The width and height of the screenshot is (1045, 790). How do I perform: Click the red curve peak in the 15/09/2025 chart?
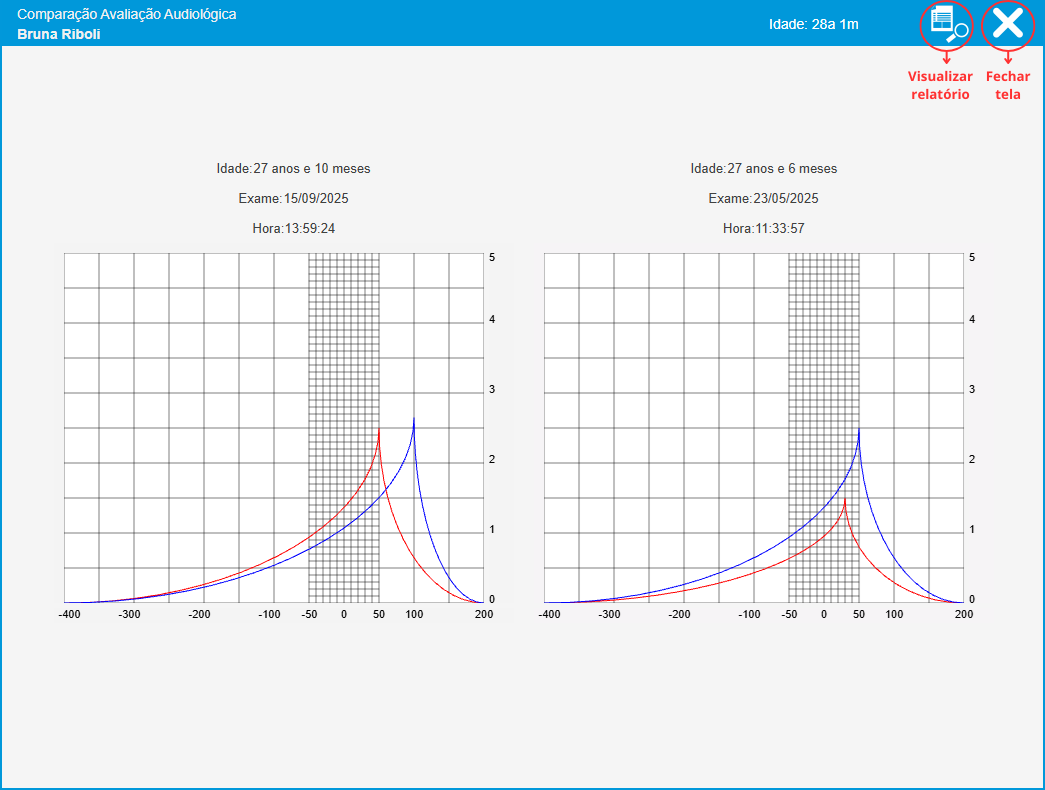click(x=379, y=432)
